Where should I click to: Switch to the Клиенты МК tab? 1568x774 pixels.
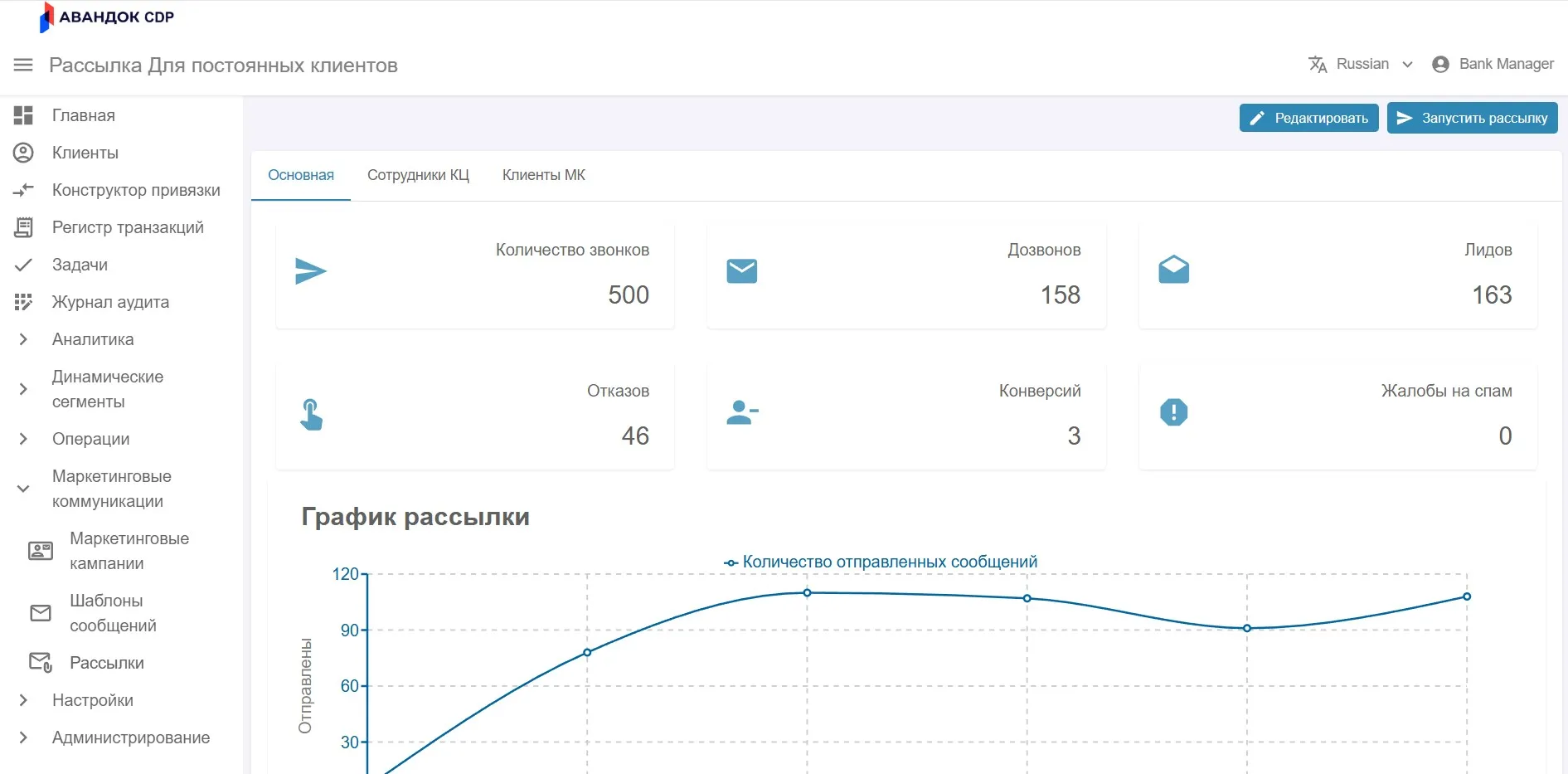point(543,175)
